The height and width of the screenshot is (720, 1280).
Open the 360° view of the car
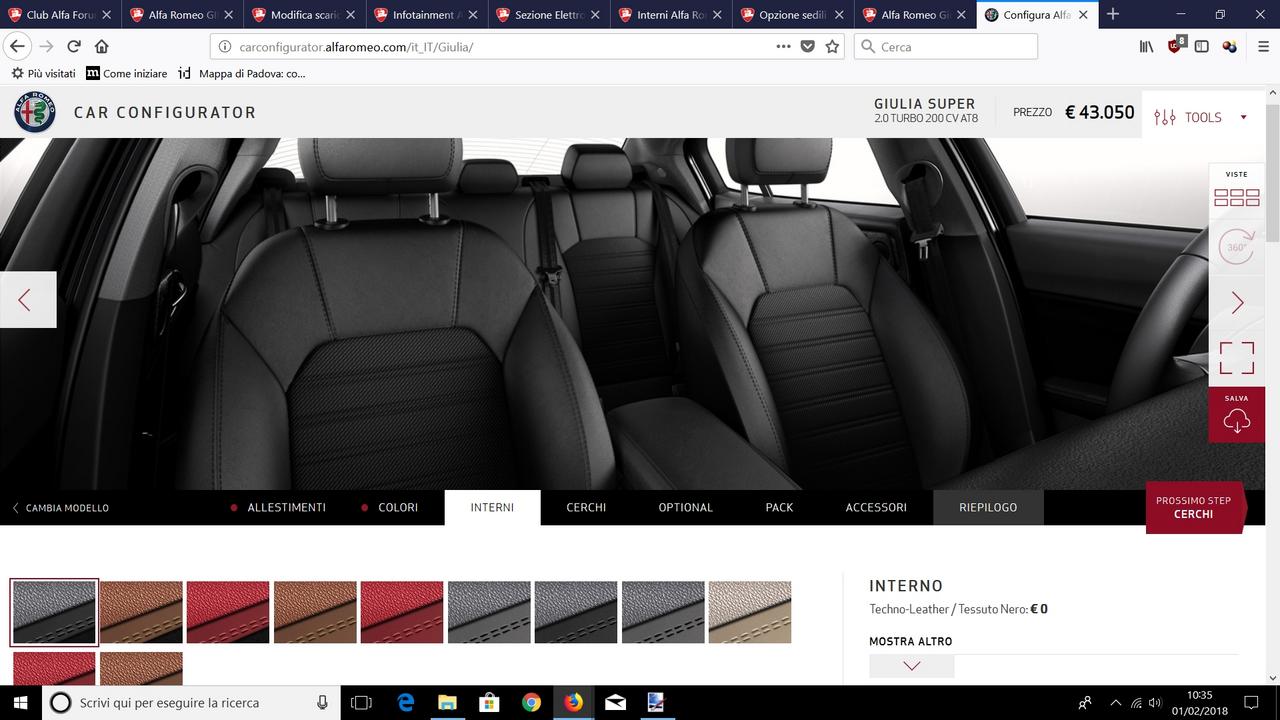(1237, 247)
